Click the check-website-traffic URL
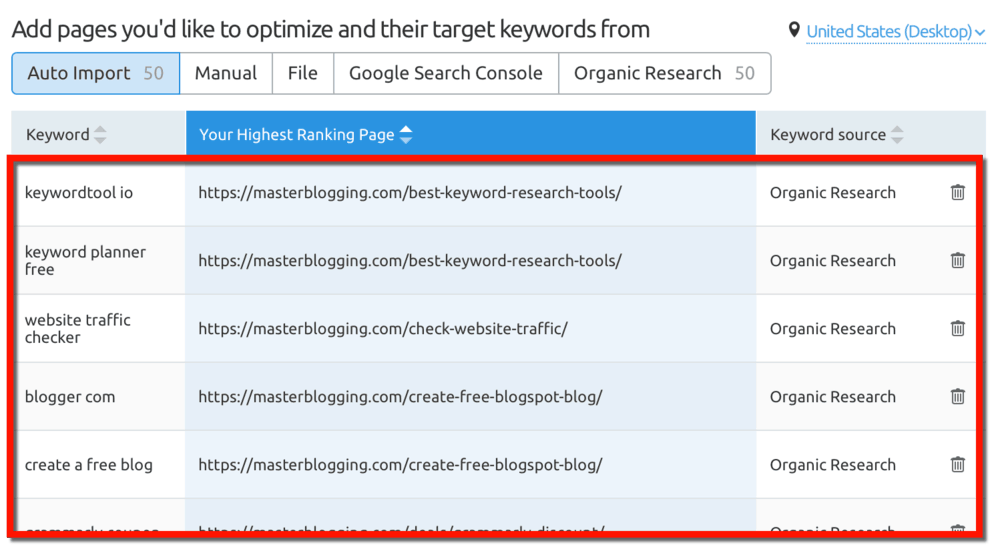 383,328
